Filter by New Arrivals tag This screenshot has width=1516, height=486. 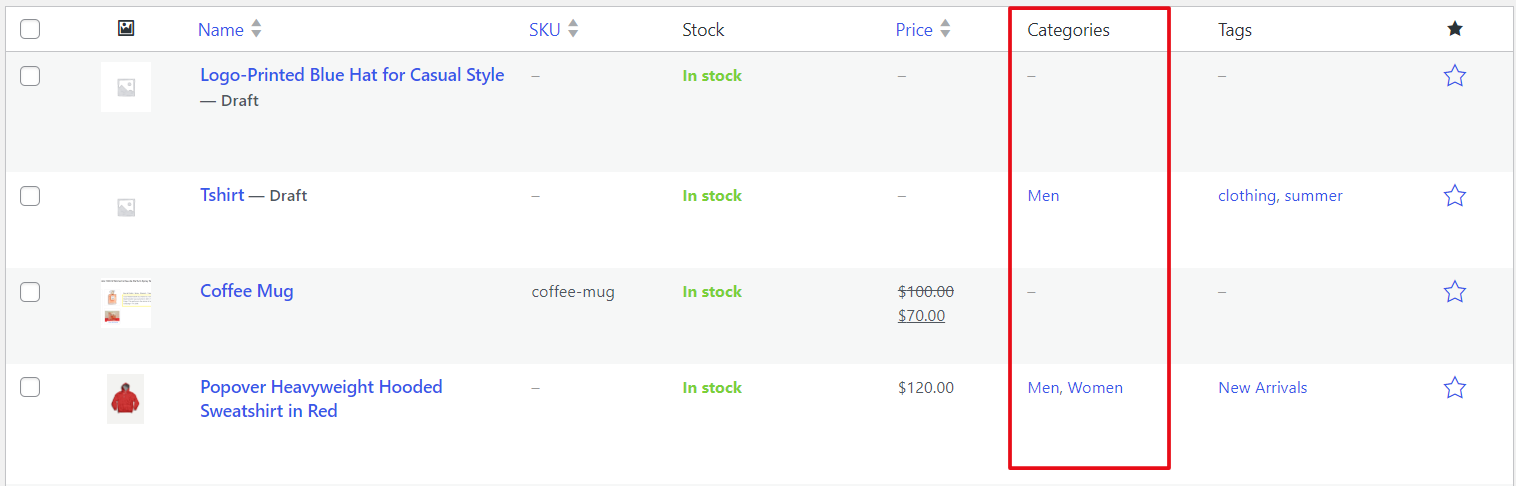(x=1262, y=388)
